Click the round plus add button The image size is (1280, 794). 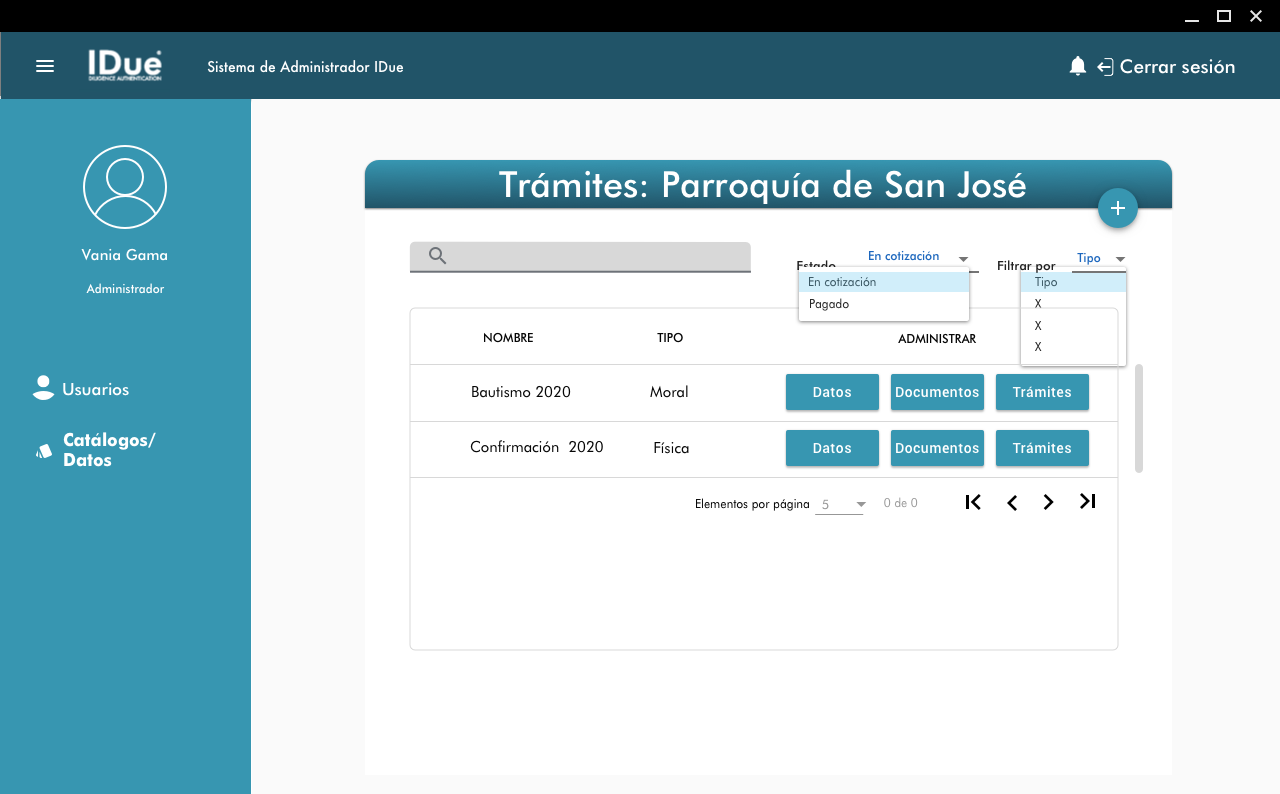click(1117, 208)
